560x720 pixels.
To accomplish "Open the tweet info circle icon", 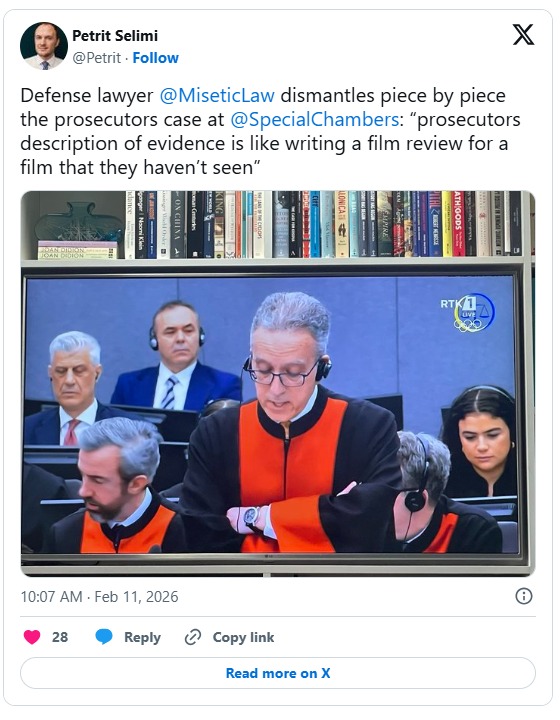I will [x=524, y=596].
